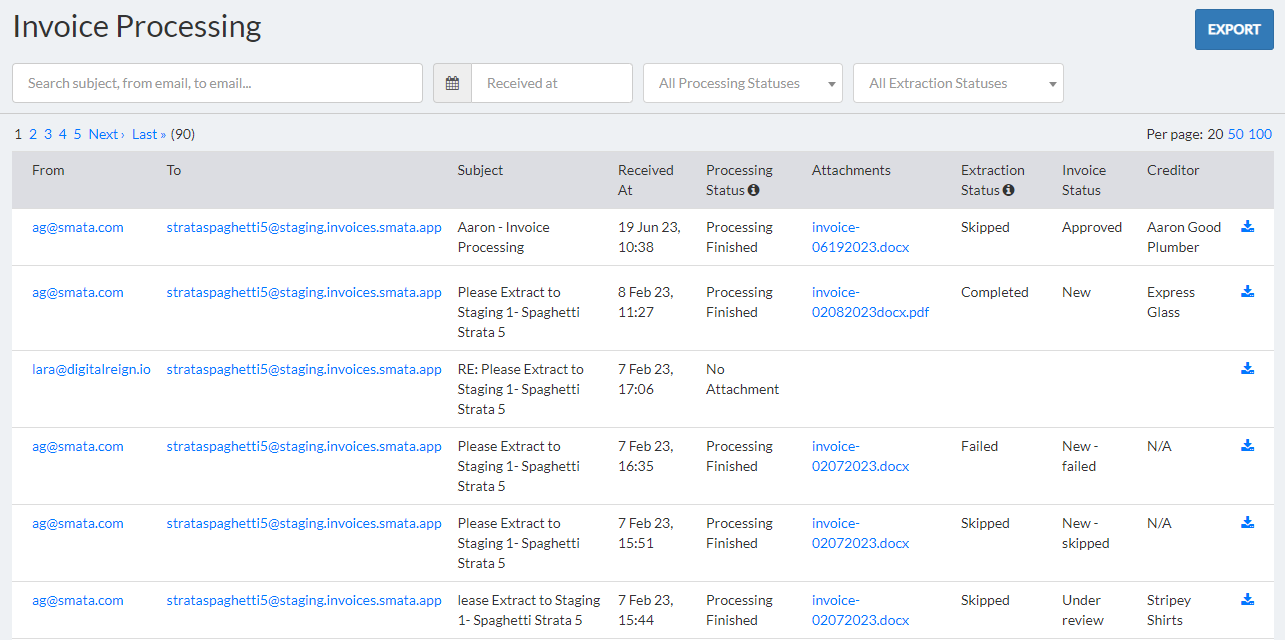Download the Stripey Shirts row
The width and height of the screenshot is (1285, 640).
1247,600
